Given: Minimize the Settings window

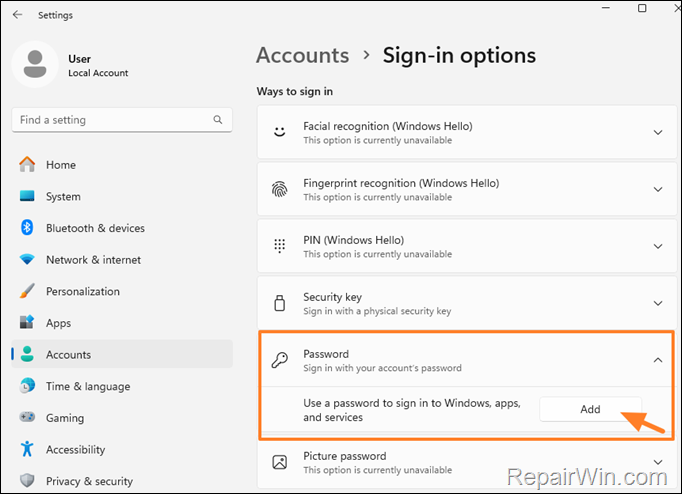Looking at the screenshot, I should (x=606, y=8).
